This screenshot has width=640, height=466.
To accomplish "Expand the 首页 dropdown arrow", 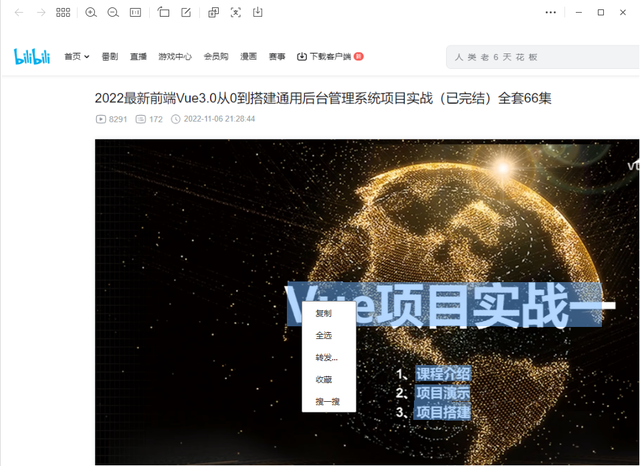I will coord(87,57).
